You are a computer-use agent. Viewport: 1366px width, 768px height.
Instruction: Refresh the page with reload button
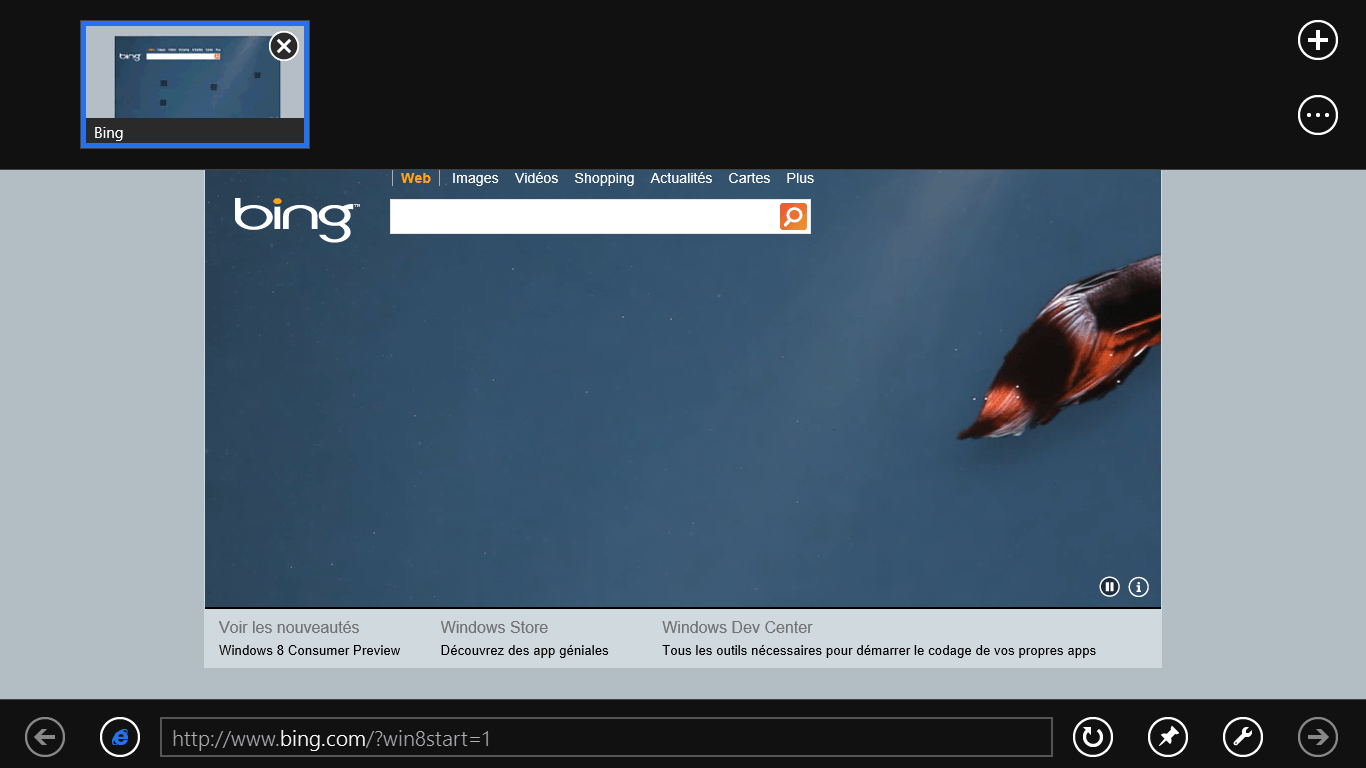[1093, 738]
